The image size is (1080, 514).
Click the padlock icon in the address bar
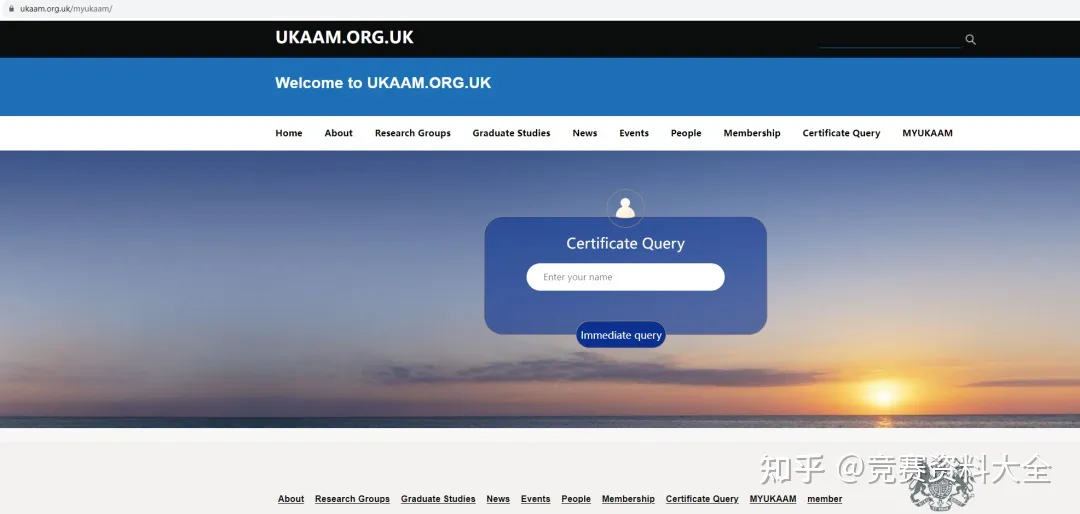coord(11,9)
